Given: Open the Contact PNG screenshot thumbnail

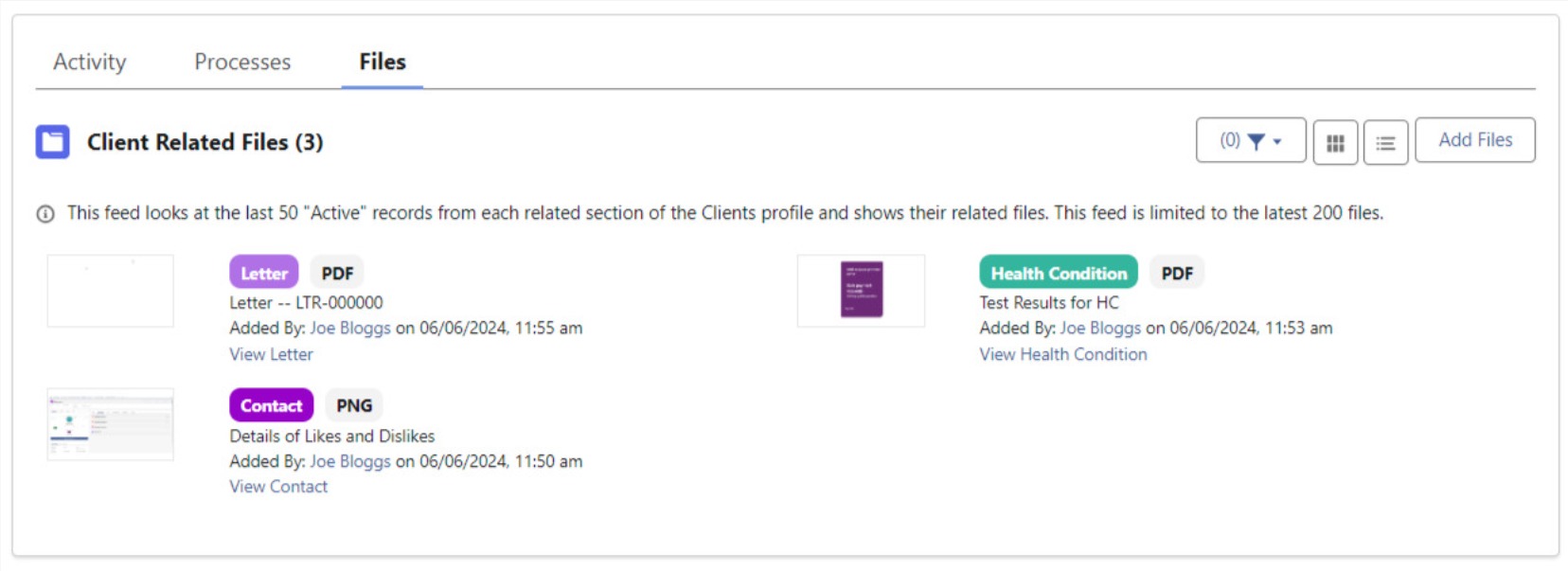Looking at the screenshot, I should 111,424.
